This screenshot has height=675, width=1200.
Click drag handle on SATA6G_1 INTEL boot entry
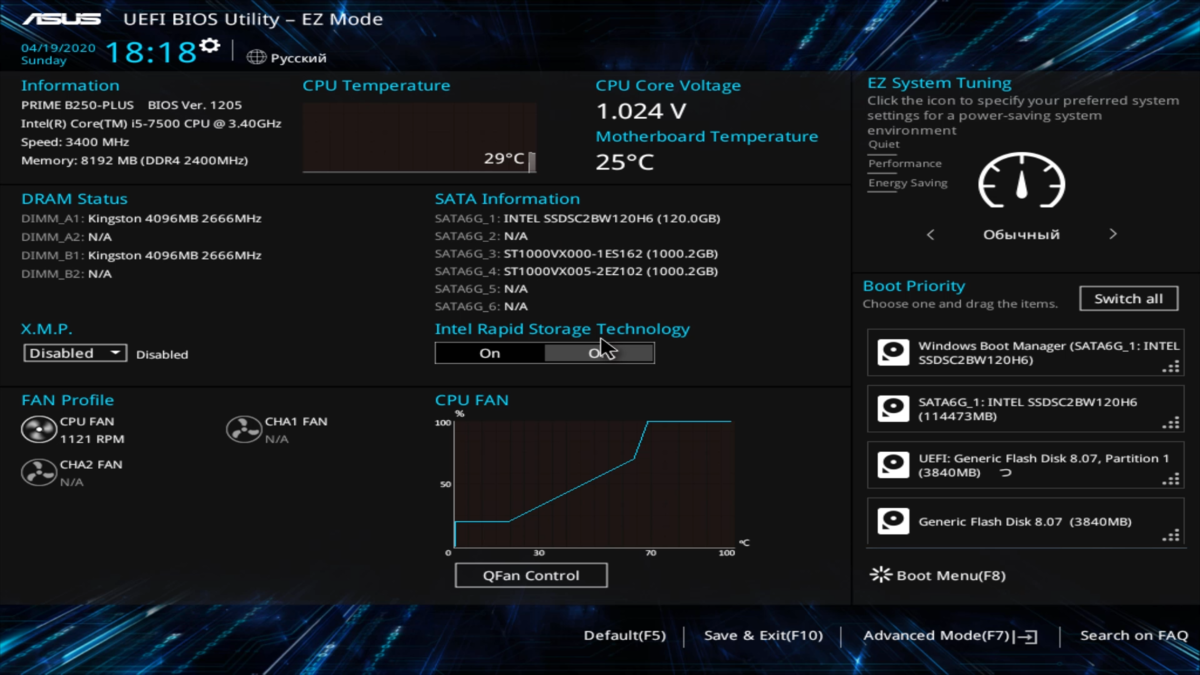click(1171, 422)
